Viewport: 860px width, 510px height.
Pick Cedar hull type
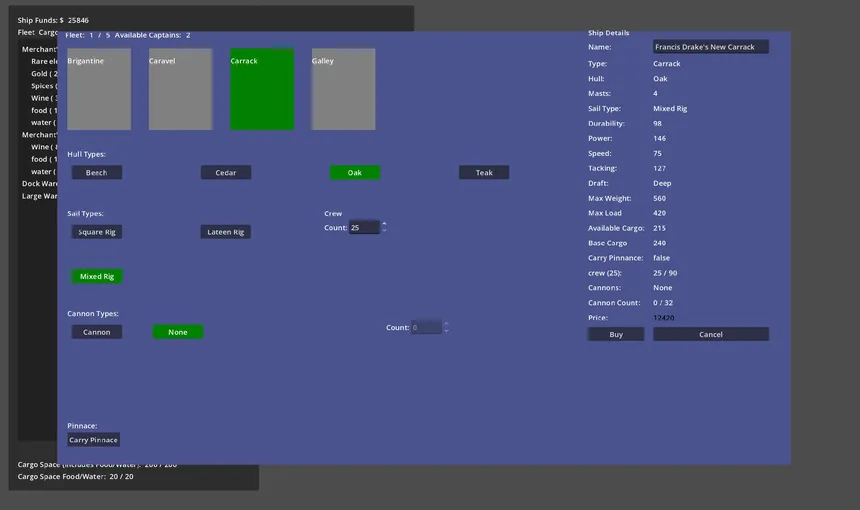click(x=226, y=172)
